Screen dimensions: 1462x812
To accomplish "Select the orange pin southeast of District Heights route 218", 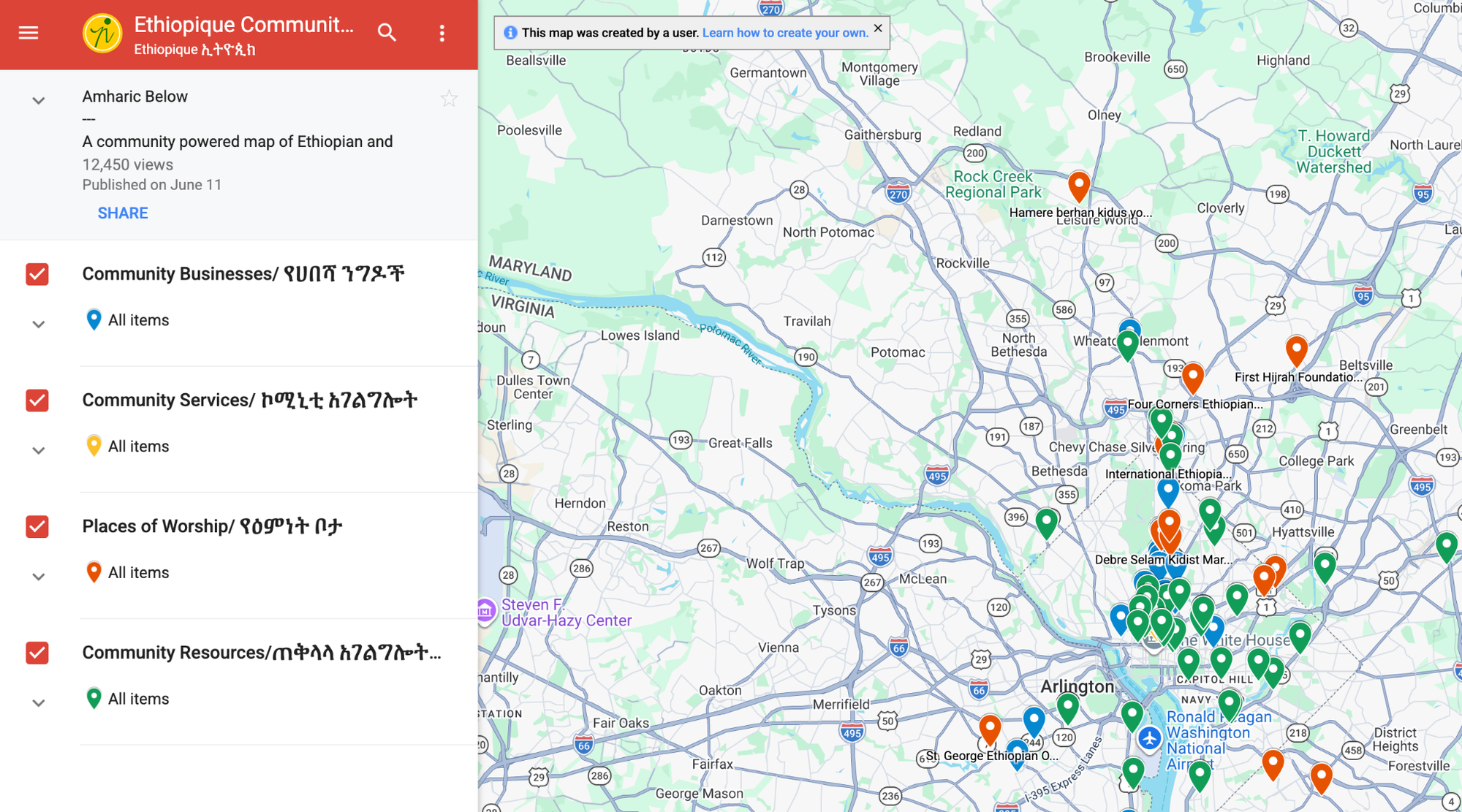I will (x=1321, y=778).
